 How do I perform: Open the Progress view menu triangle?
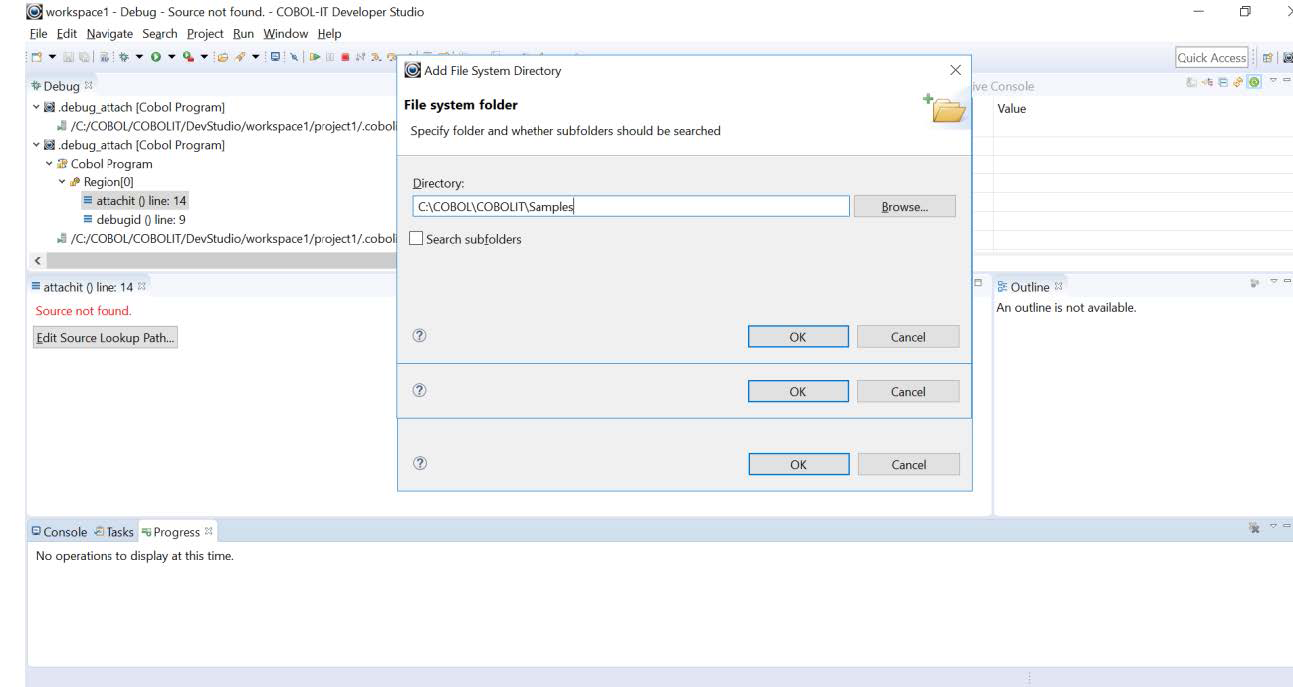pyautogui.click(x=1273, y=526)
